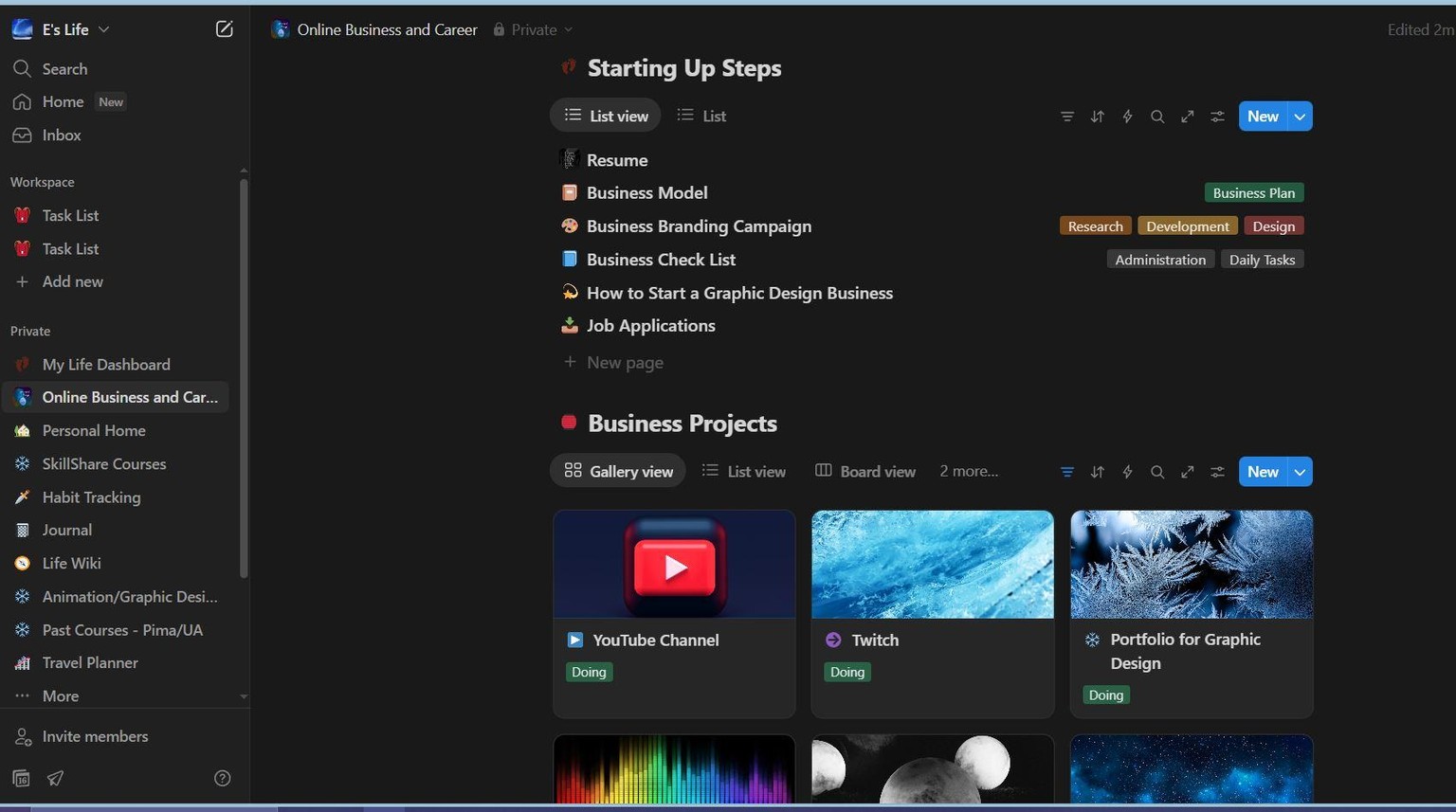1456x812 pixels.
Task: Open the YouTube Channel gallery card
Action: pos(674,614)
